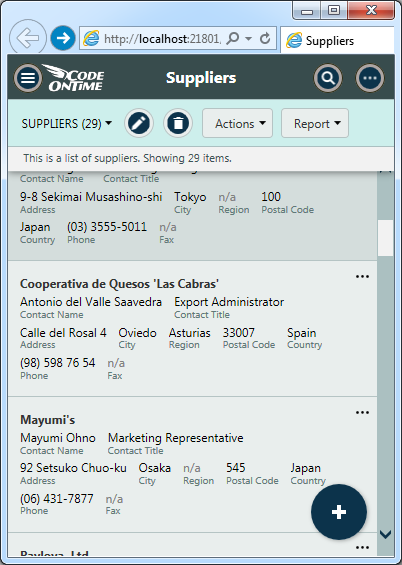Click the address bar search magnifier

[233, 38]
